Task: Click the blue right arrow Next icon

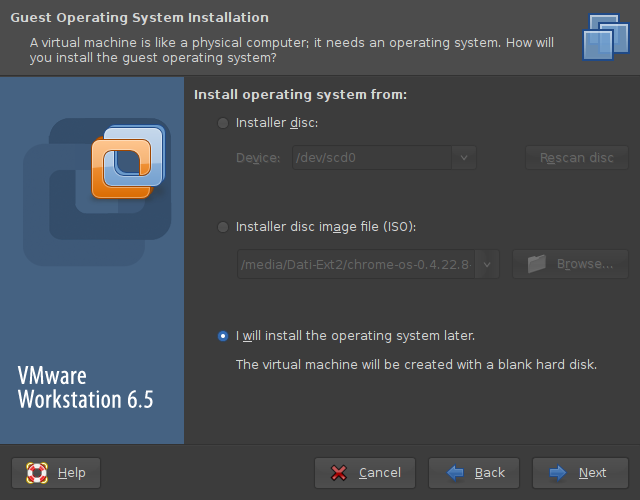Action: tap(558, 473)
